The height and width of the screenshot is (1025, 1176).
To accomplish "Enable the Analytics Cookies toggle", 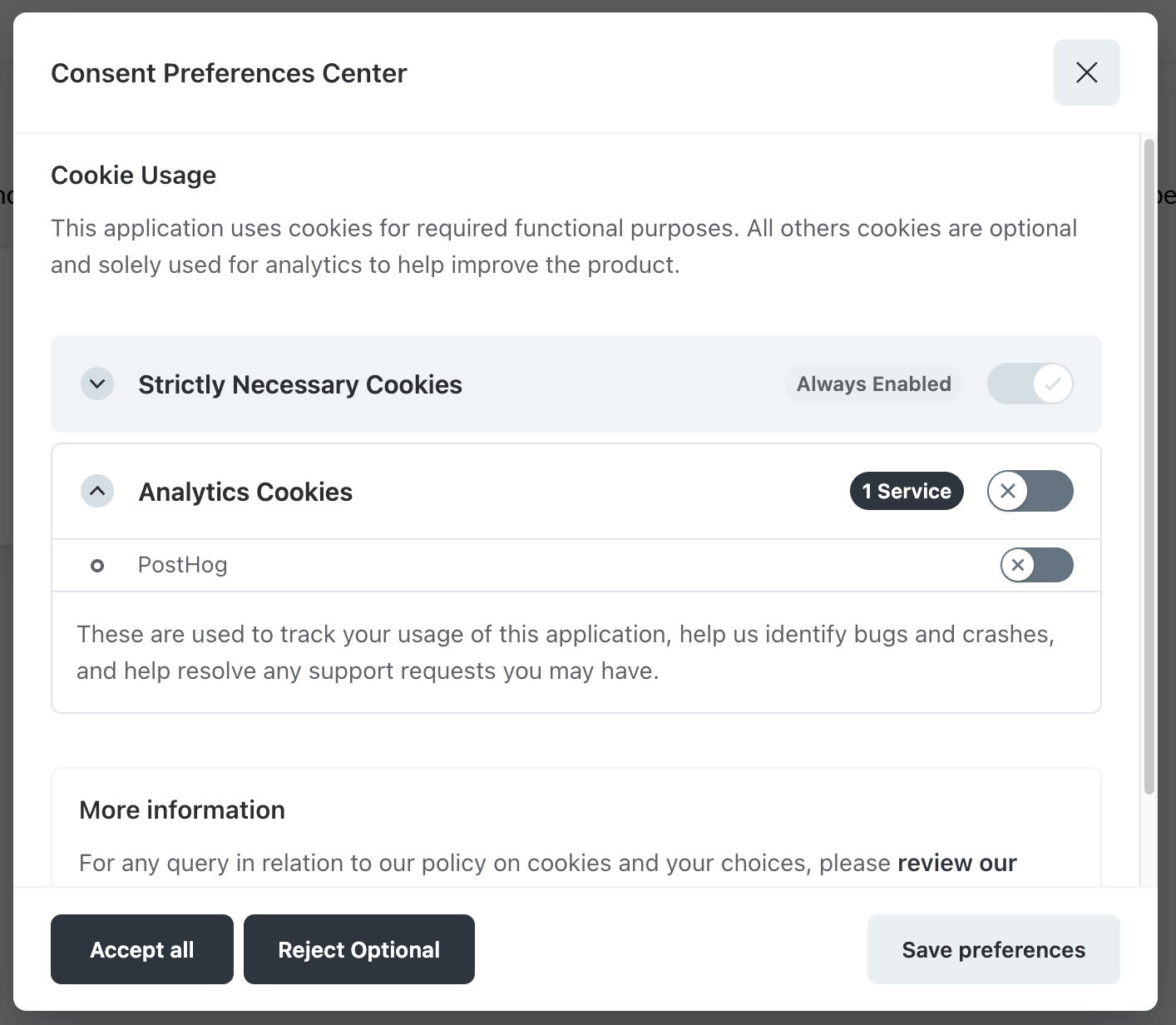I will click(x=1030, y=492).
